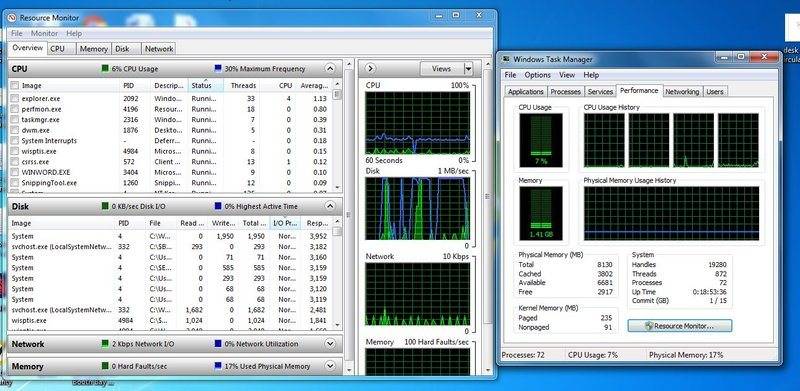Tick the select-all checkbox beside Image header
The image size is (800, 391).
pos(15,86)
